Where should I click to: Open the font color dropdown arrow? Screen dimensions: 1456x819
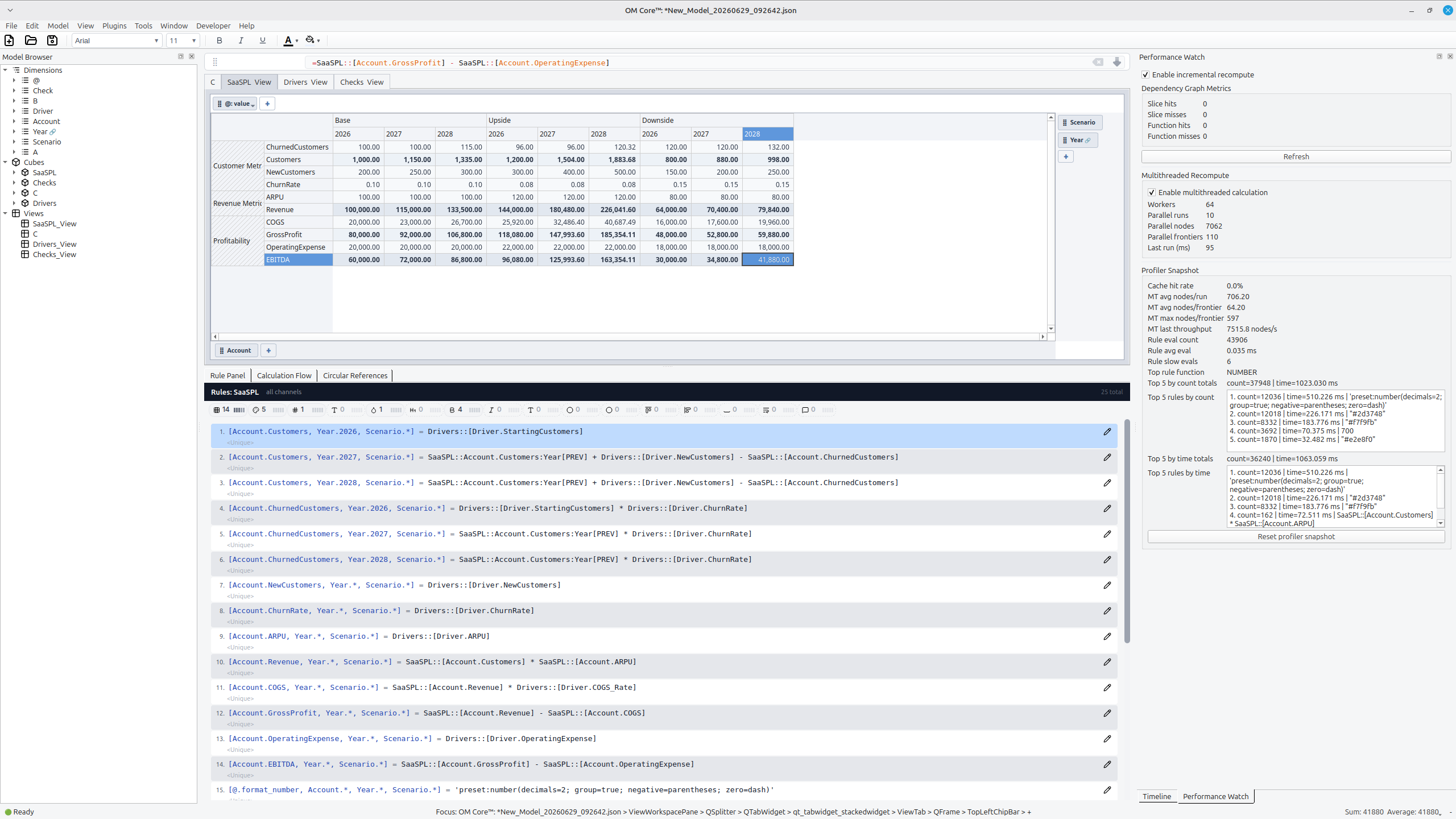[297, 41]
